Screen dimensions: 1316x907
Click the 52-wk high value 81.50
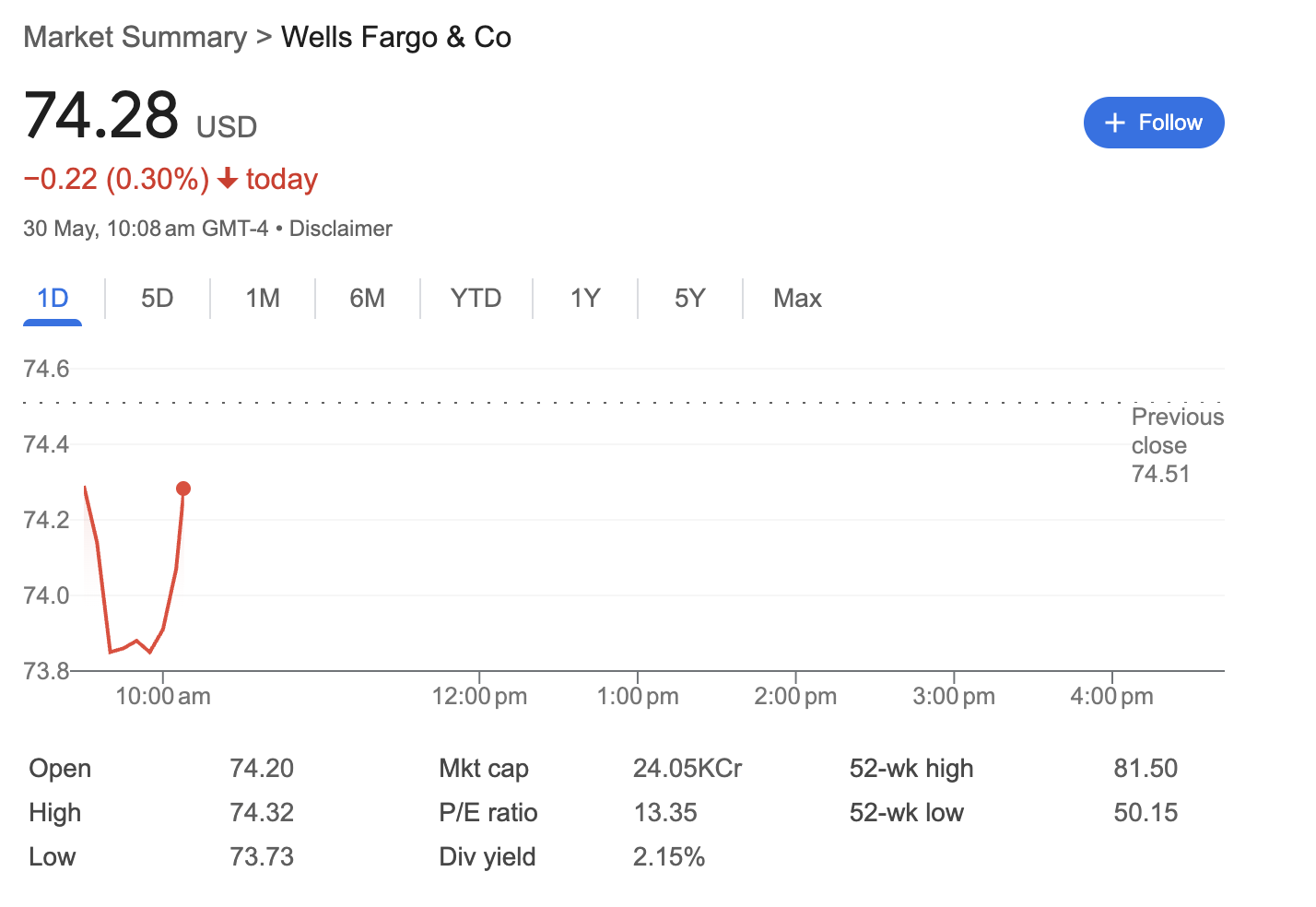tap(1146, 768)
